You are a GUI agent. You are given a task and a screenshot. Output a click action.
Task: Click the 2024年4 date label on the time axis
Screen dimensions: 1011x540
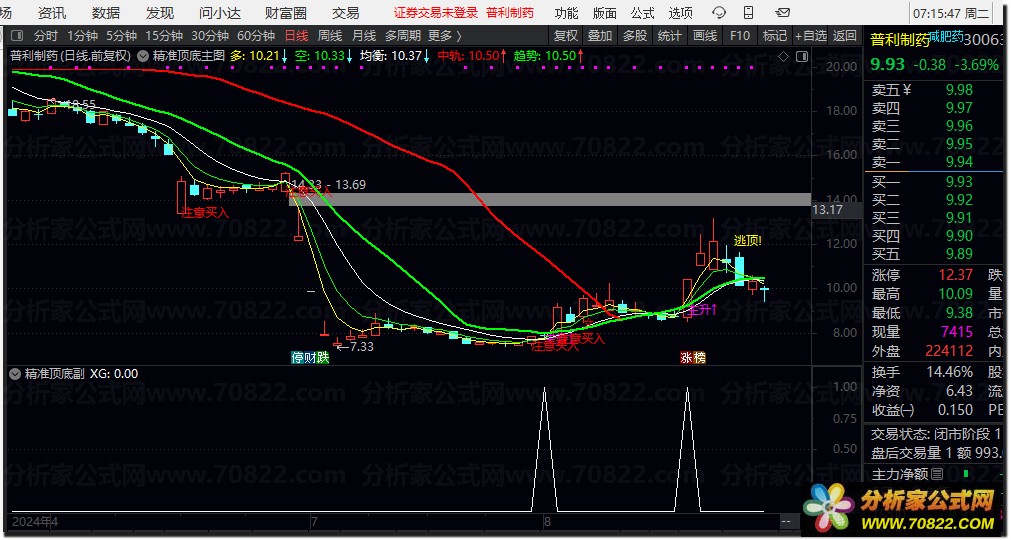tap(35, 521)
